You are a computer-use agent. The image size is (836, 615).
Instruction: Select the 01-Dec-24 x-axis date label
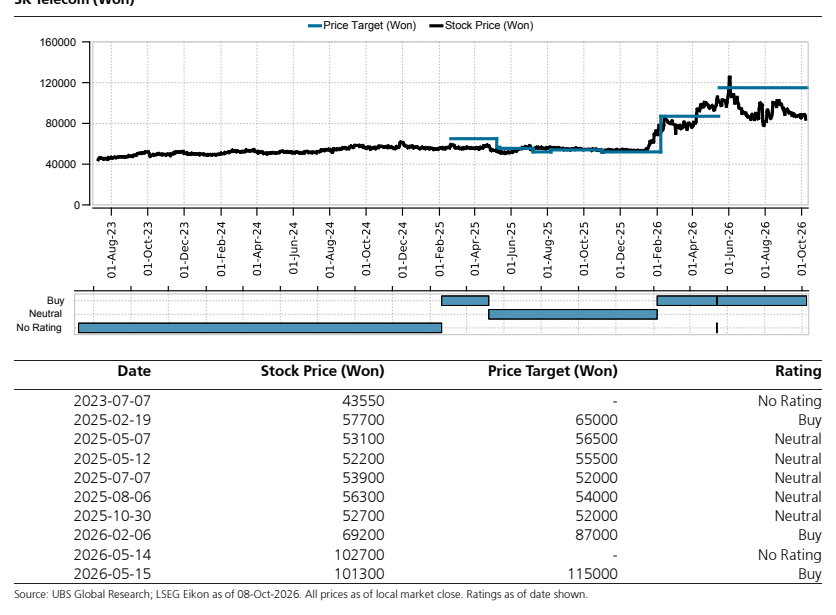(403, 250)
